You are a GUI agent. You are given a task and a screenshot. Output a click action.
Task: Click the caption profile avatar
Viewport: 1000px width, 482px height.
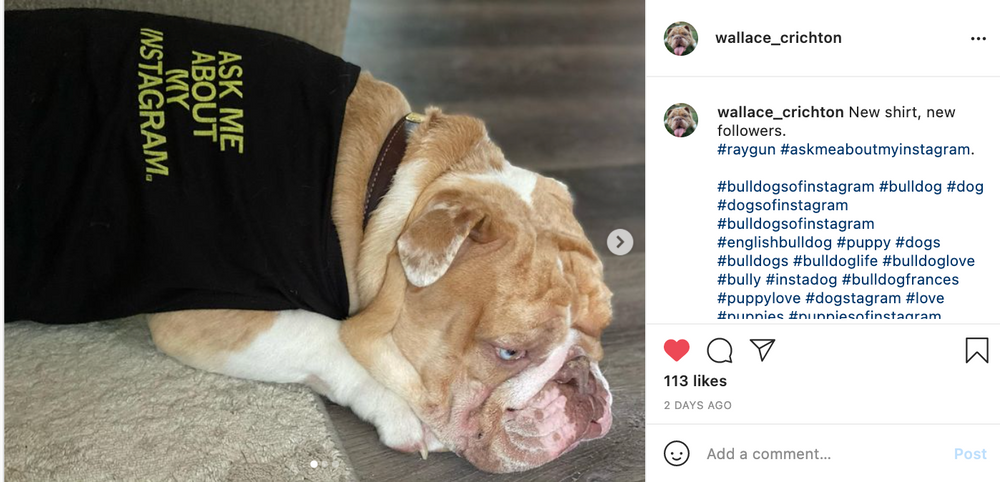(x=681, y=120)
